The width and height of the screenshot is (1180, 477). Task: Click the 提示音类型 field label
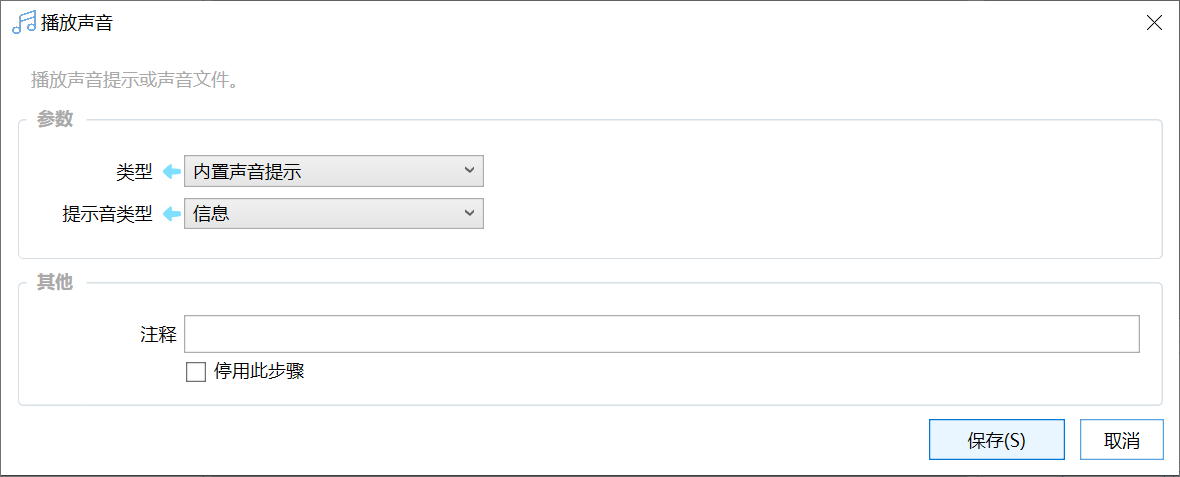pos(107,213)
